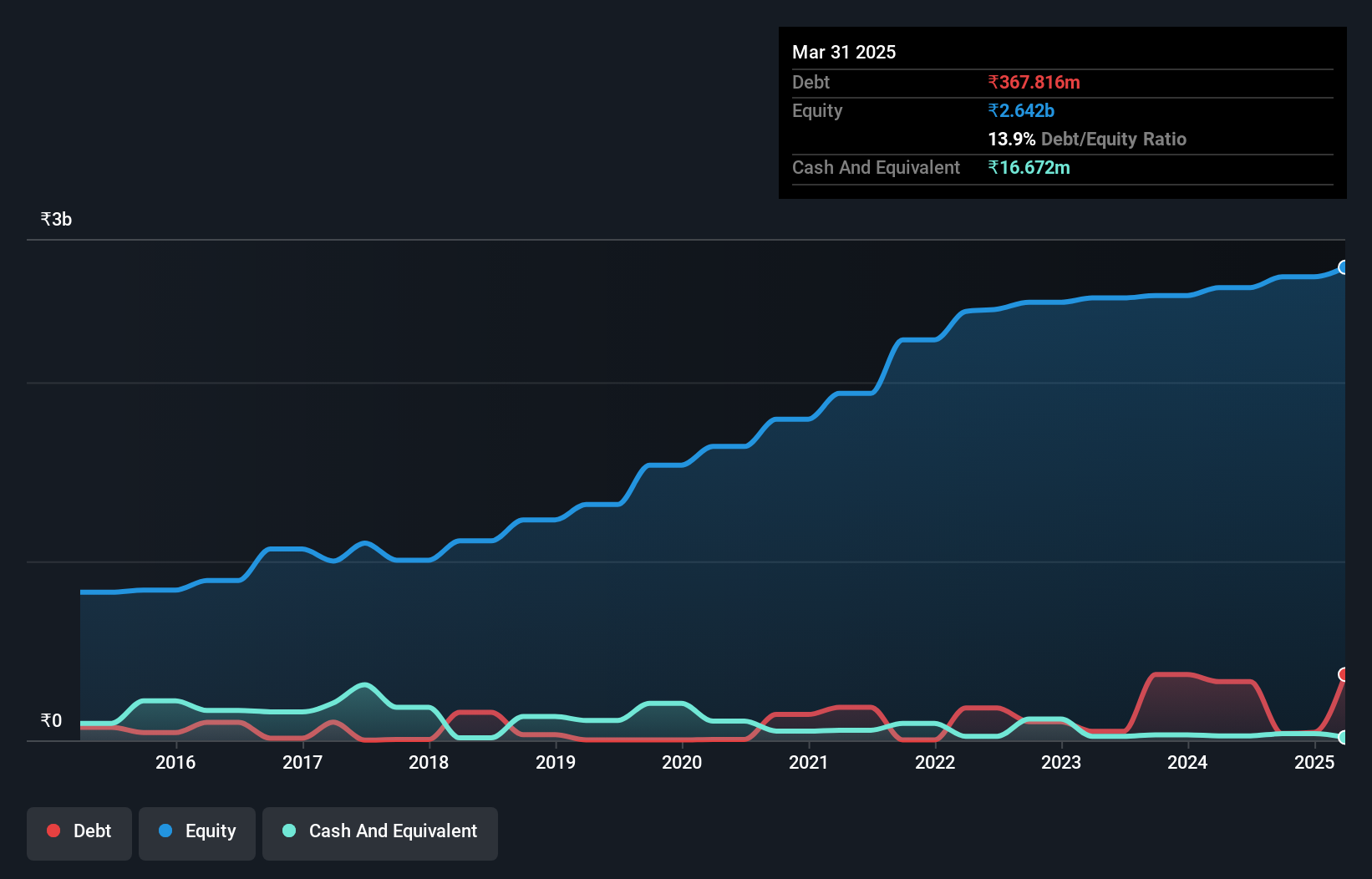Click the ₹3b y-axis label

pos(57,220)
